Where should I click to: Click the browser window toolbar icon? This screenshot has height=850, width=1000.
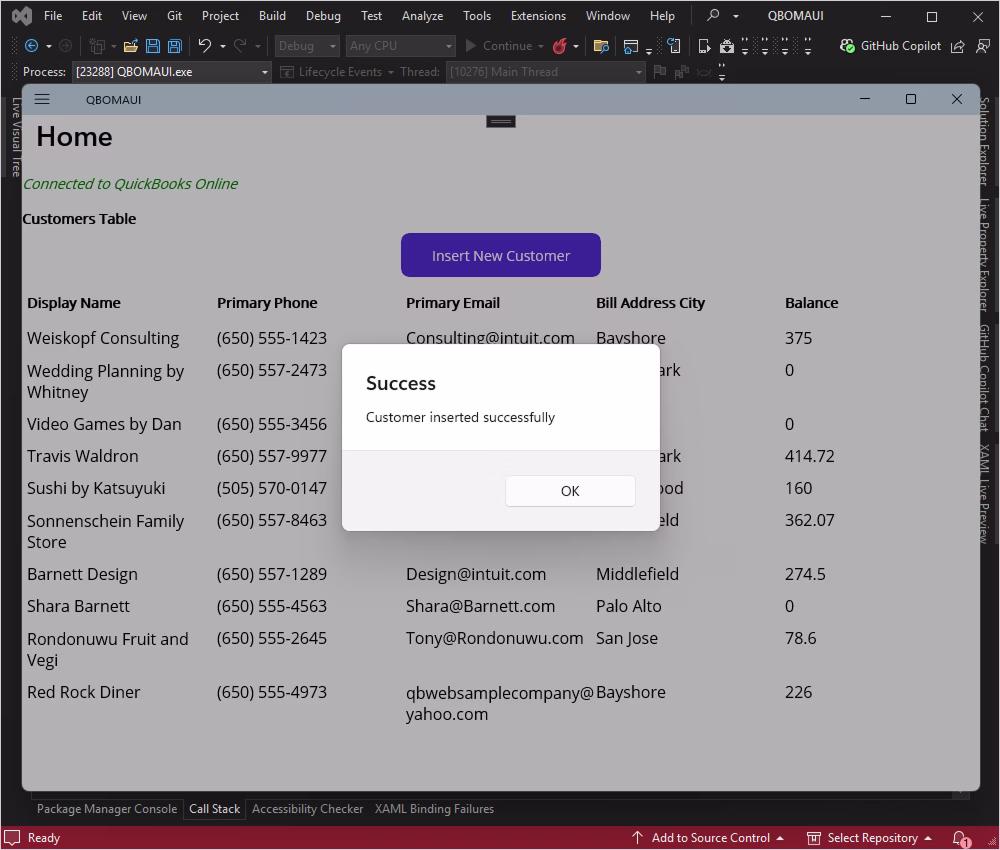click(631, 46)
